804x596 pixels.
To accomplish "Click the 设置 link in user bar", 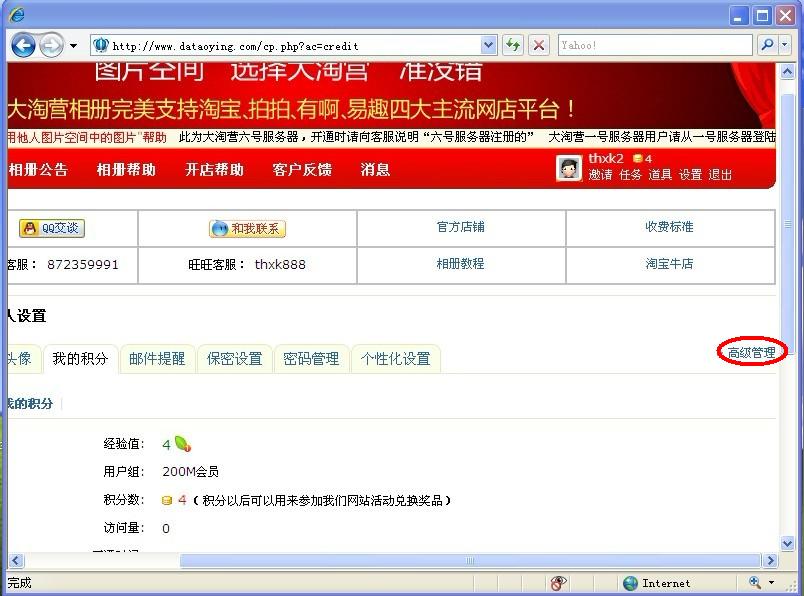I will point(690,175).
